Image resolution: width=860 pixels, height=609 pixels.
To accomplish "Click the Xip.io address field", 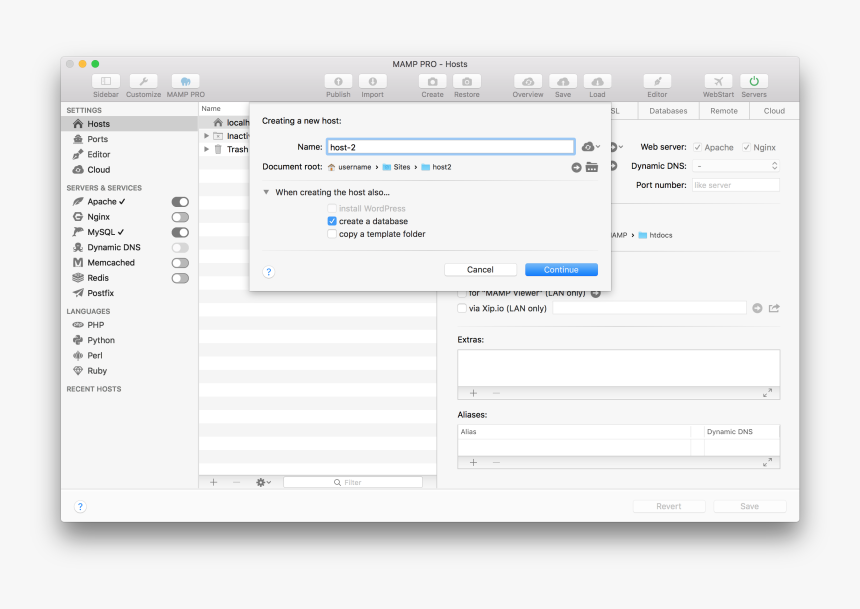I will pos(649,308).
